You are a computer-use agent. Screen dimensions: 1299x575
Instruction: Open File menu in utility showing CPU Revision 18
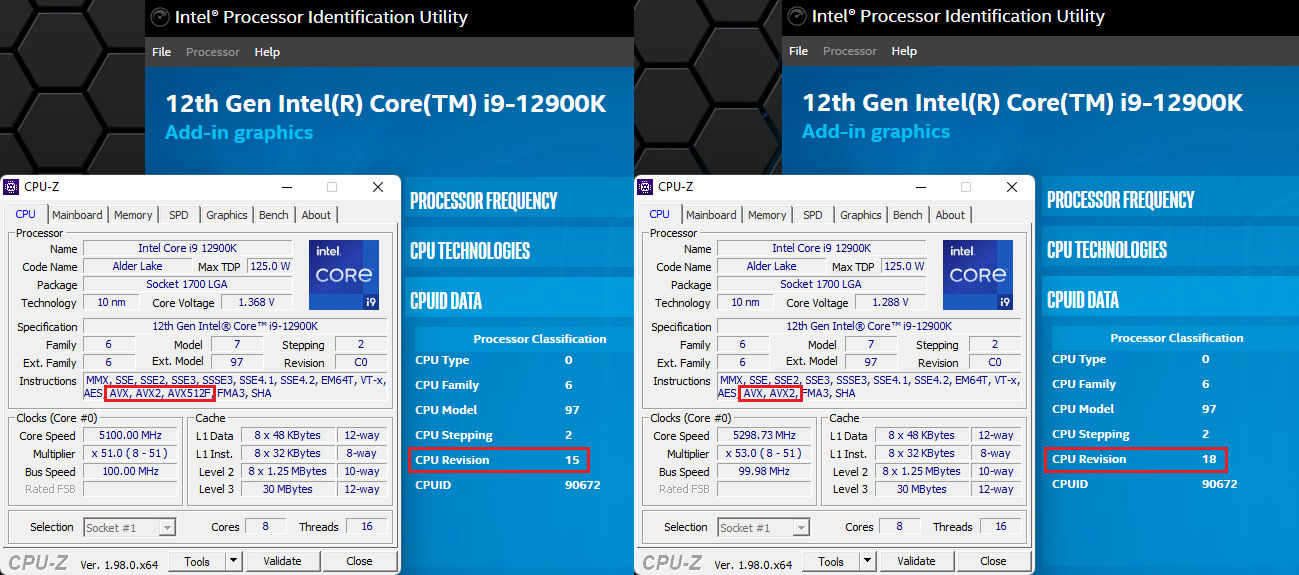(798, 51)
